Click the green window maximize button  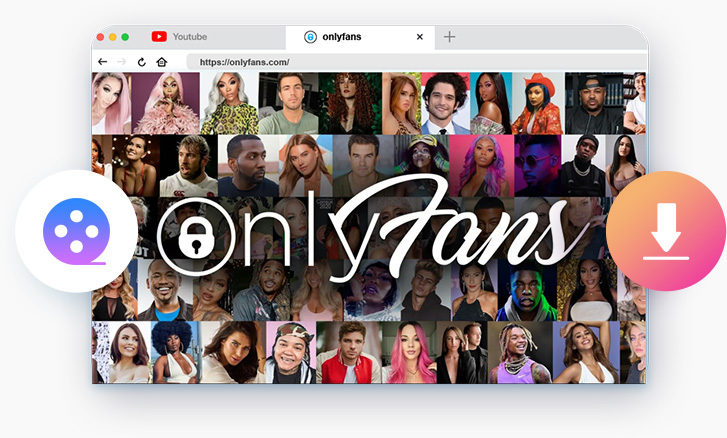[125, 37]
